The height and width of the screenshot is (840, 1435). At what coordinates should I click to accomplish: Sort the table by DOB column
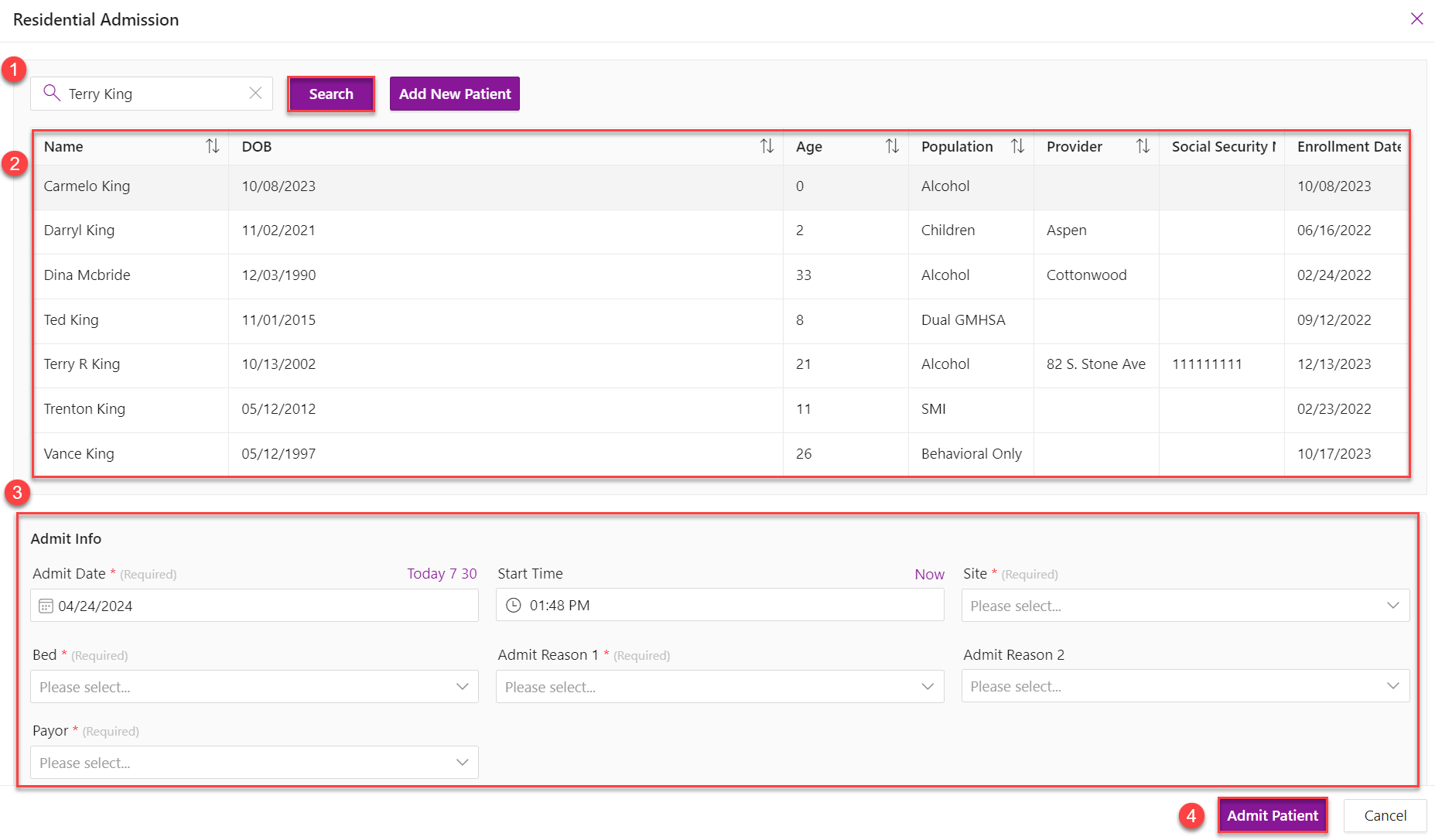click(767, 146)
